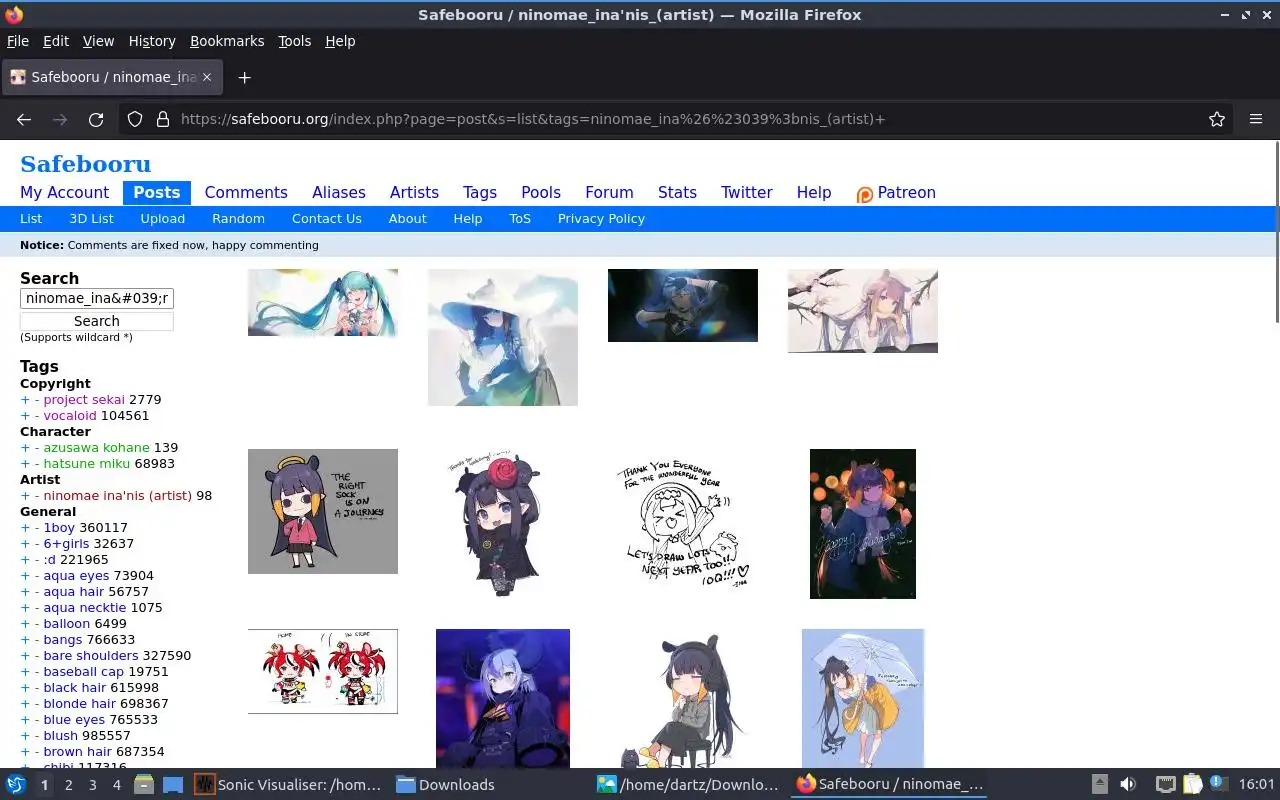Click the Safebooru site title link

click(86, 164)
